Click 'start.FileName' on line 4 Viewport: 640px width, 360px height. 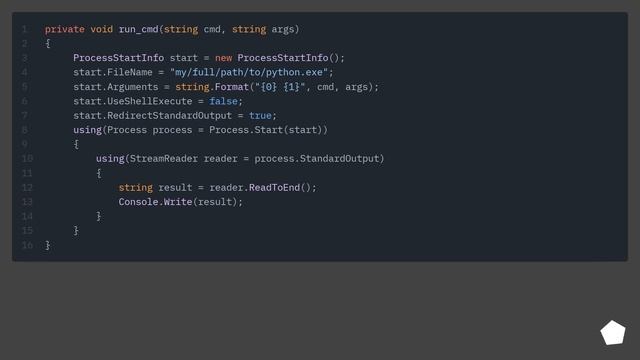(113, 72)
